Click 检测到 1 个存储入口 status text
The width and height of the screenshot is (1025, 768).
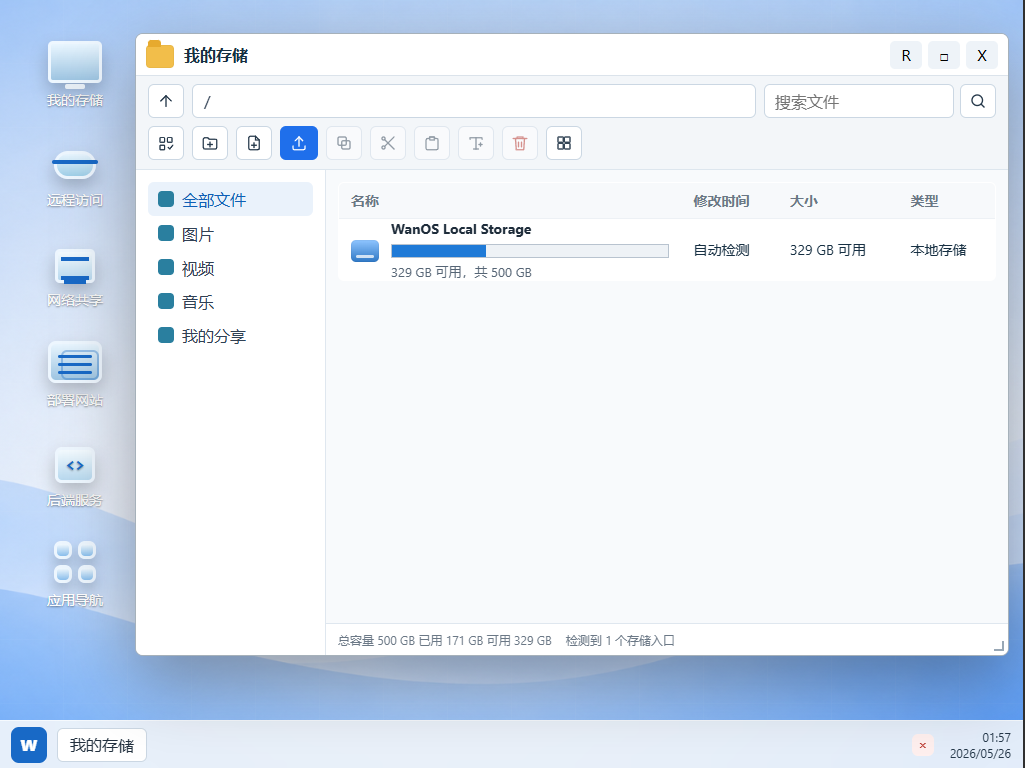620,641
